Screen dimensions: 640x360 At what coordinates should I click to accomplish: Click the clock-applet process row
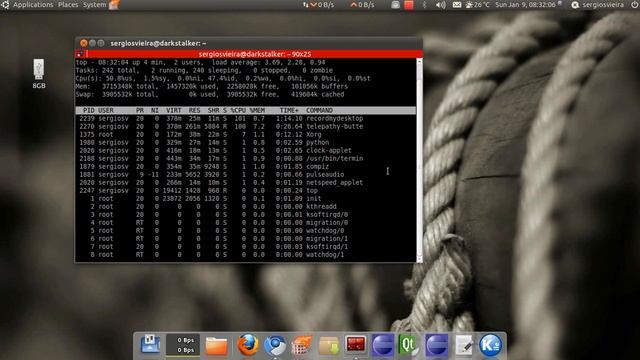coord(246,150)
